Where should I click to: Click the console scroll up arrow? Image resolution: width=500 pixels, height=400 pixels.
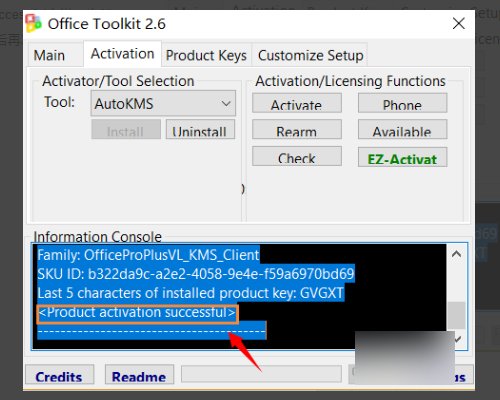point(456,254)
